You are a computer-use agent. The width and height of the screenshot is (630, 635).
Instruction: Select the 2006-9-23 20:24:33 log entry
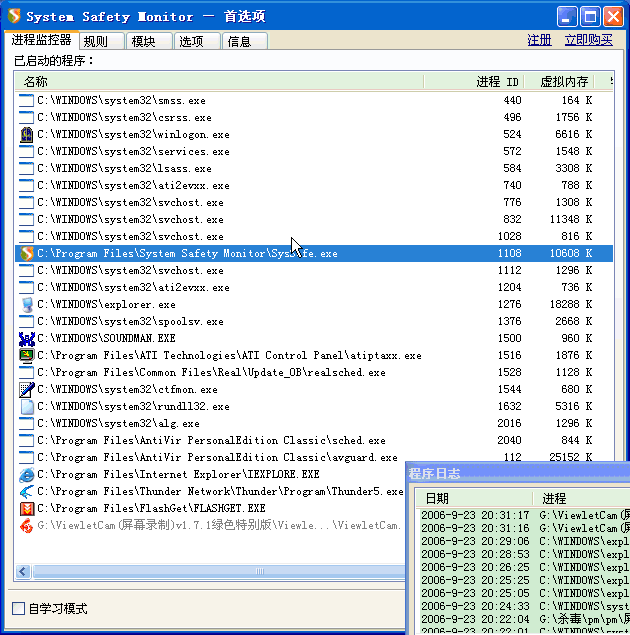(524, 606)
